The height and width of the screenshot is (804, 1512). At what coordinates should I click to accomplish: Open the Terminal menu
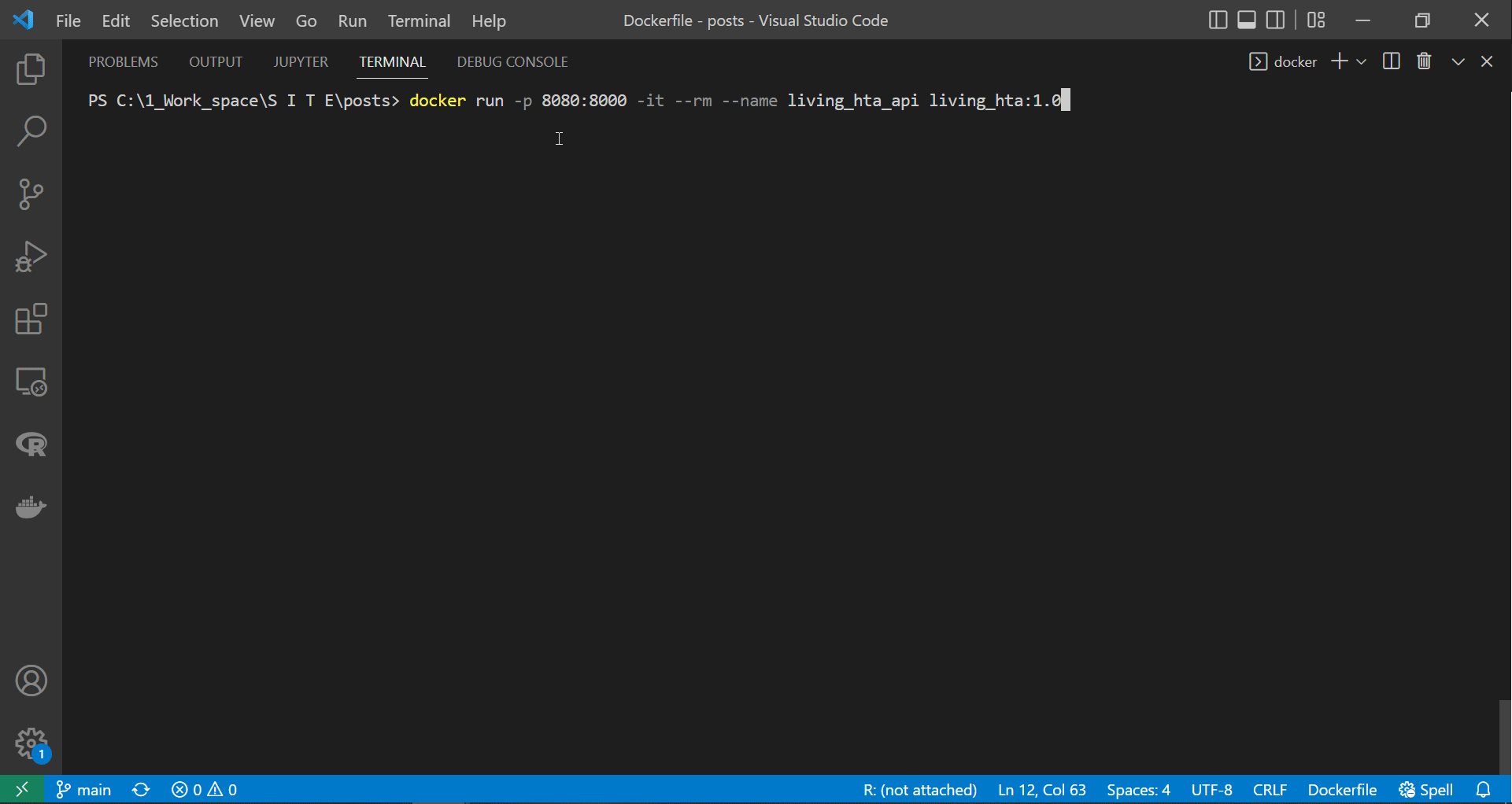click(x=419, y=20)
